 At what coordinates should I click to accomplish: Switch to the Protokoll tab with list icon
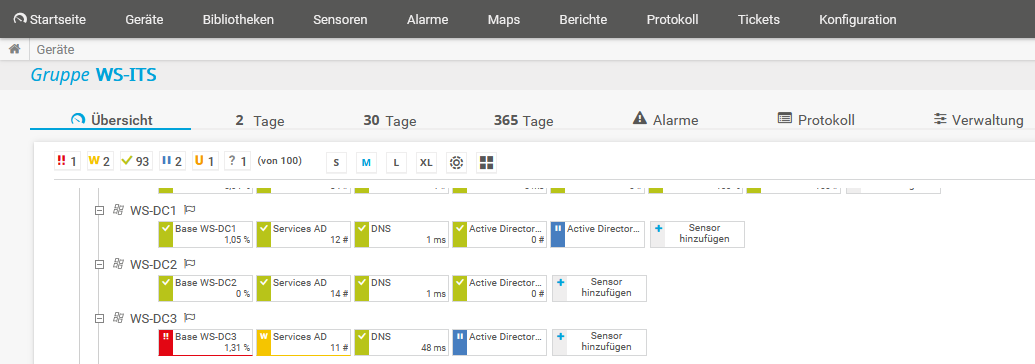tap(816, 120)
